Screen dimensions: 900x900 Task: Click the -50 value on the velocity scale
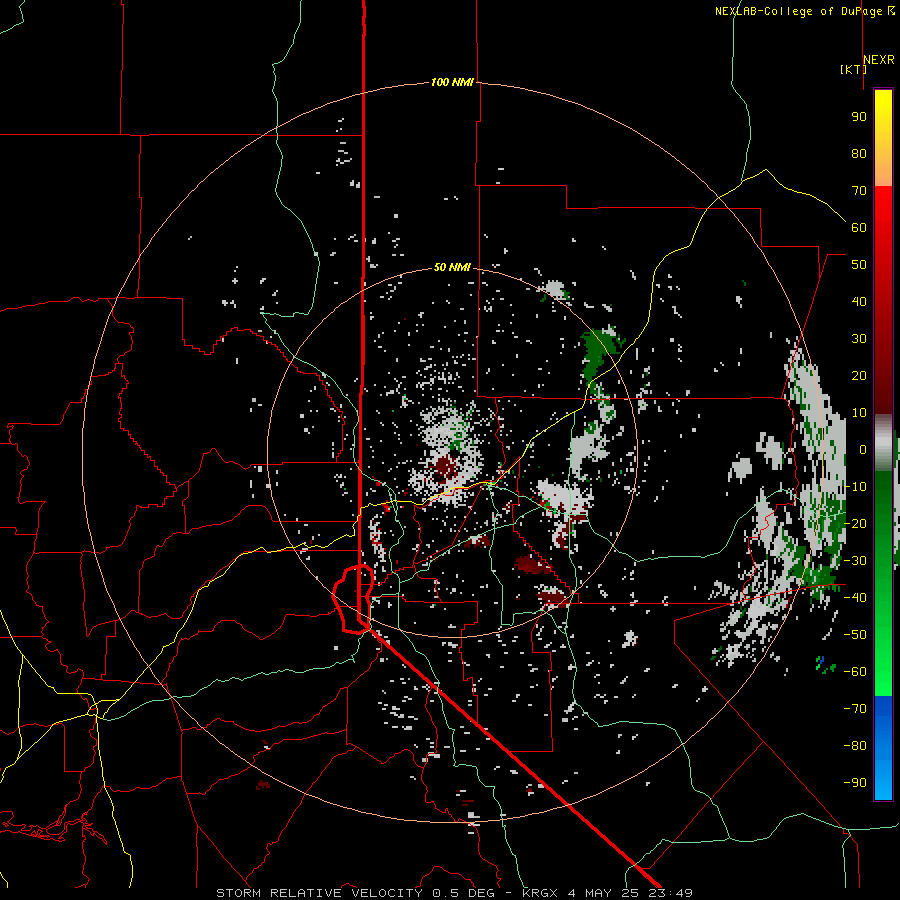click(855, 635)
